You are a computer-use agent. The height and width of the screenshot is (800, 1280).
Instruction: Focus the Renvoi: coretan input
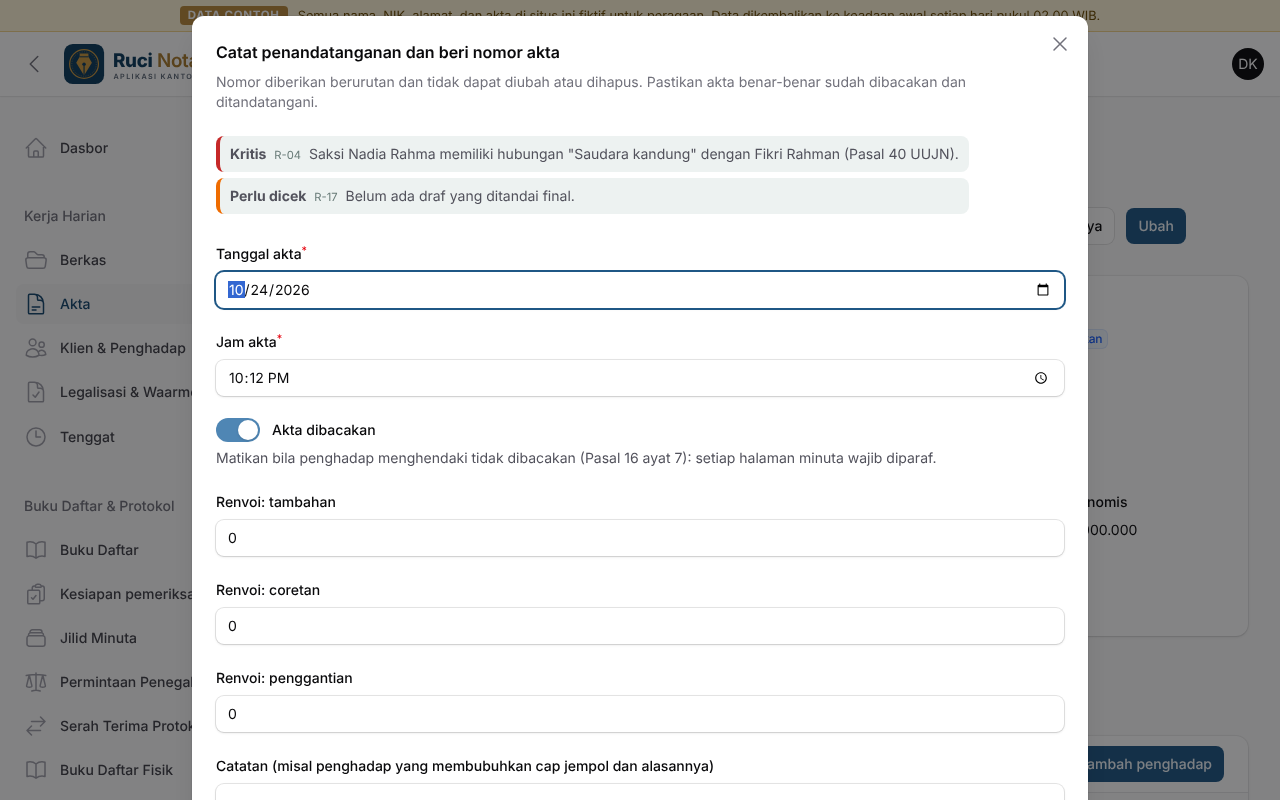pos(640,626)
